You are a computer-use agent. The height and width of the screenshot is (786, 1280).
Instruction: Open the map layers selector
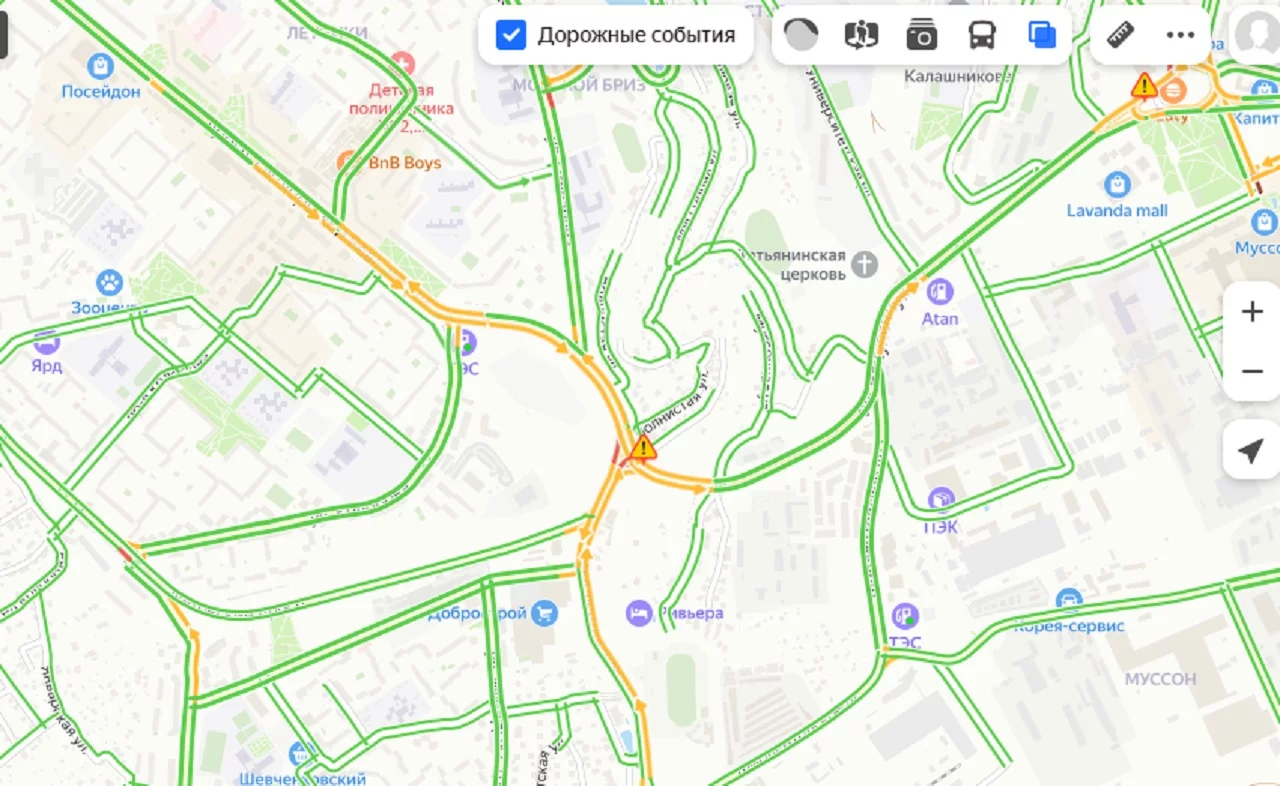point(1042,35)
